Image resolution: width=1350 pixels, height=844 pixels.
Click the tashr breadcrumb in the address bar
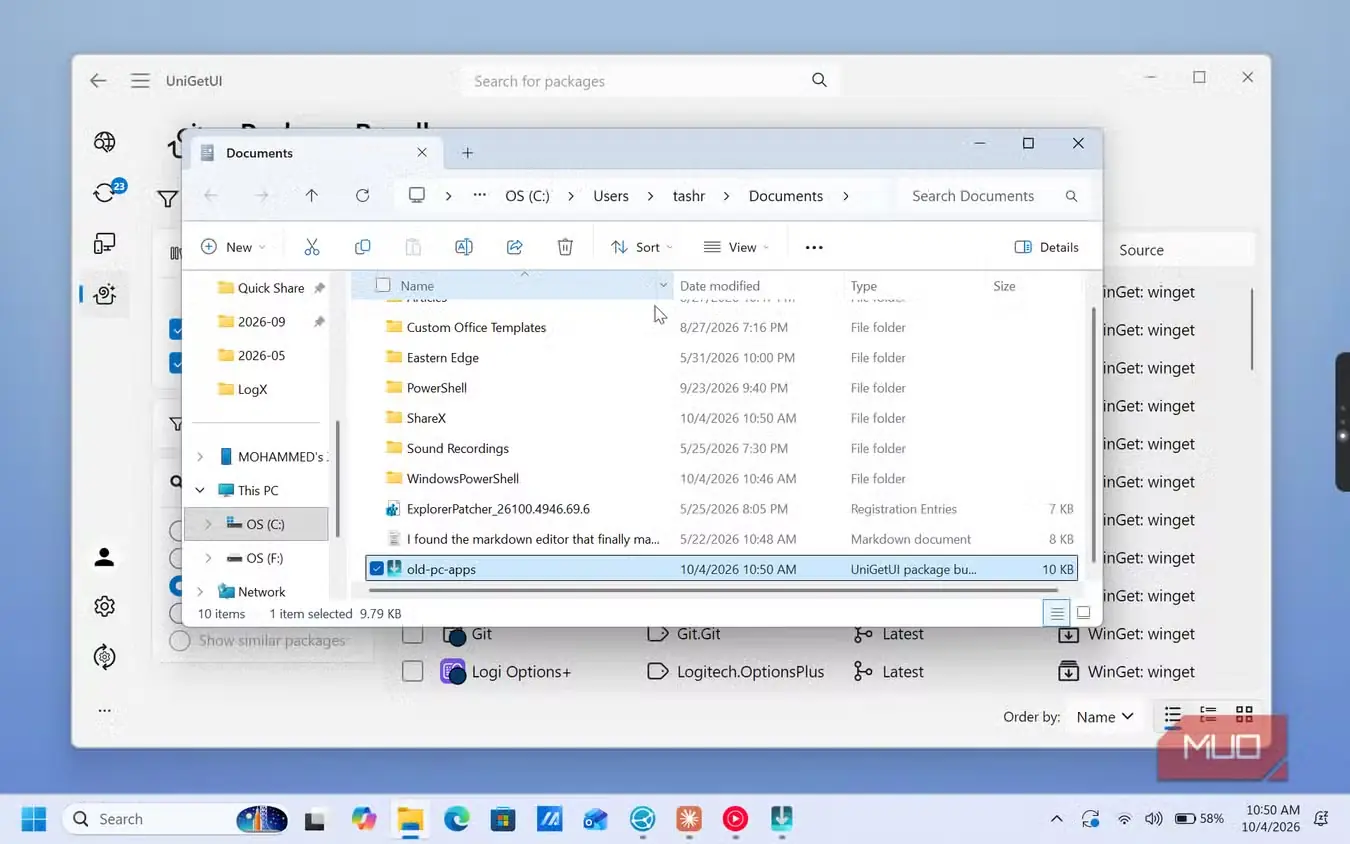[689, 196]
